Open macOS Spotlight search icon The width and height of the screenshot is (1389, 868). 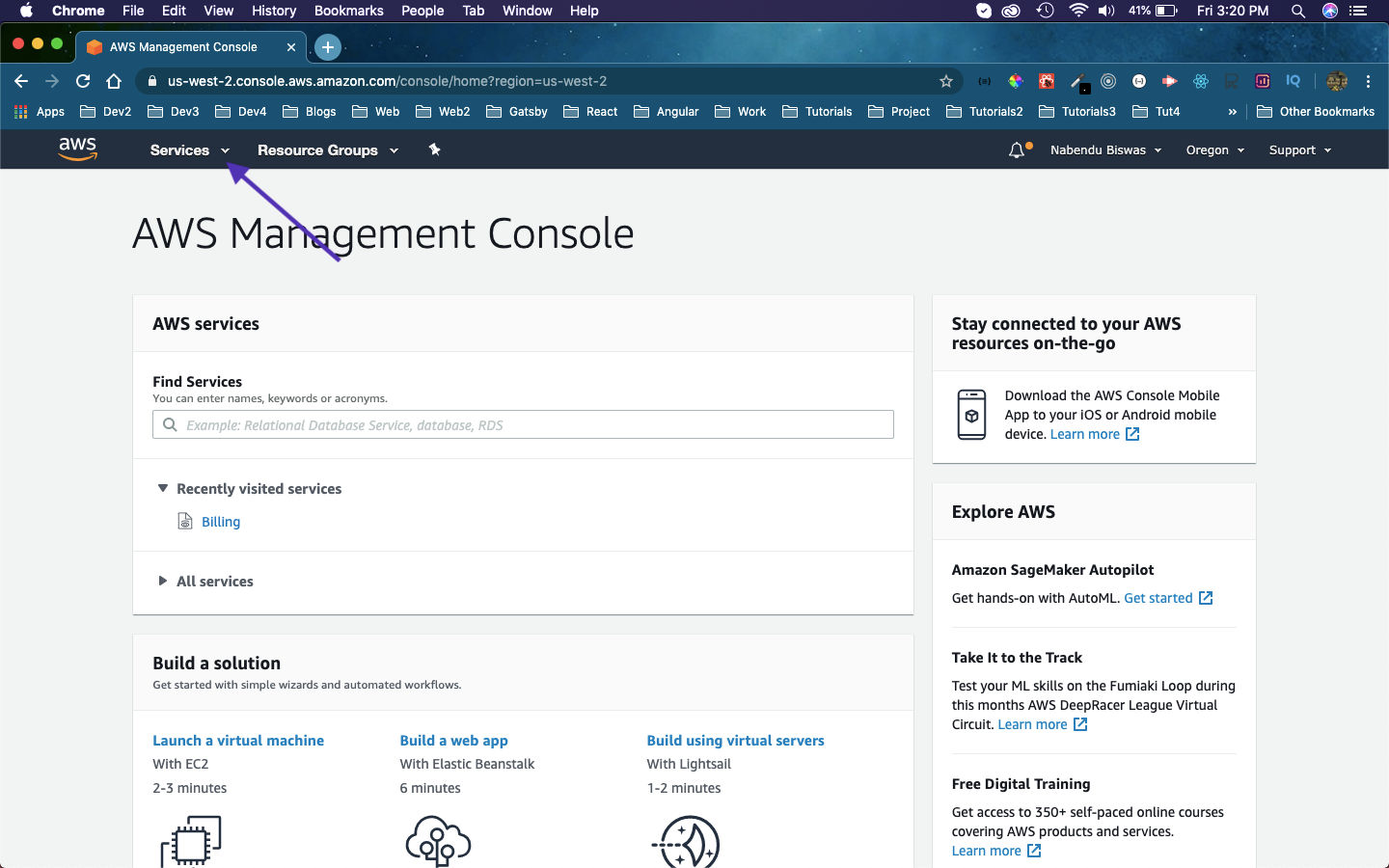pyautogui.click(x=1298, y=11)
